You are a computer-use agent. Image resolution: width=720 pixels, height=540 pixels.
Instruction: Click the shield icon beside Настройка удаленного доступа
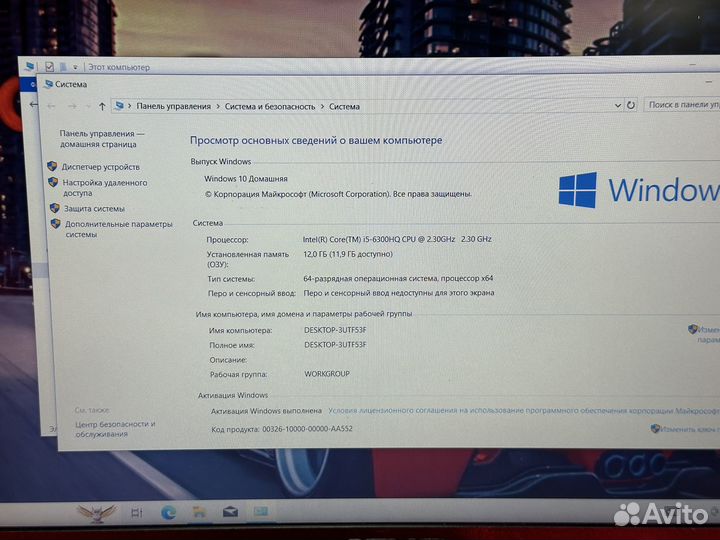[x=53, y=182]
